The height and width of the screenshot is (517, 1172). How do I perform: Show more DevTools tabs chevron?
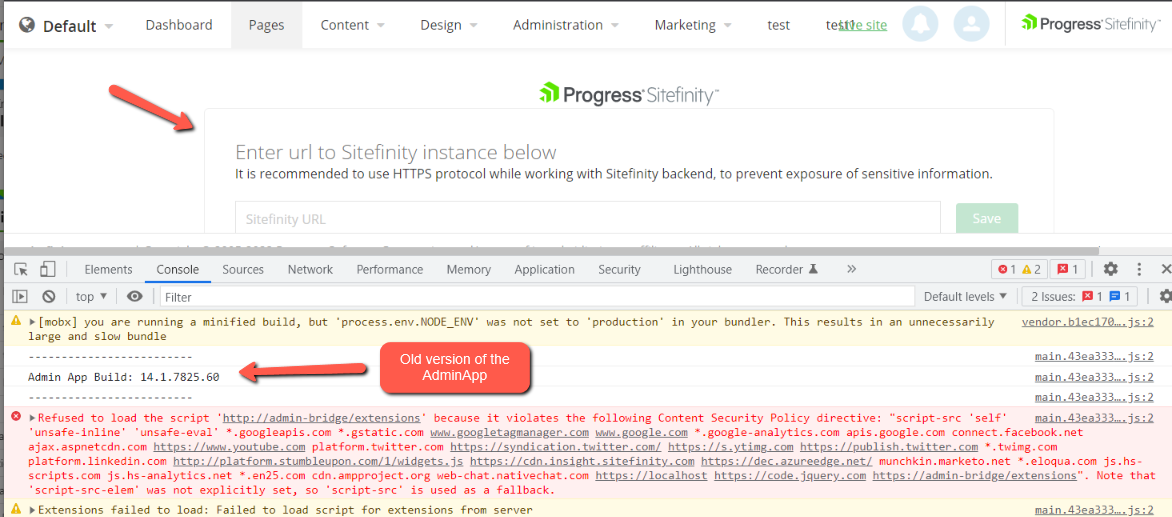point(851,269)
